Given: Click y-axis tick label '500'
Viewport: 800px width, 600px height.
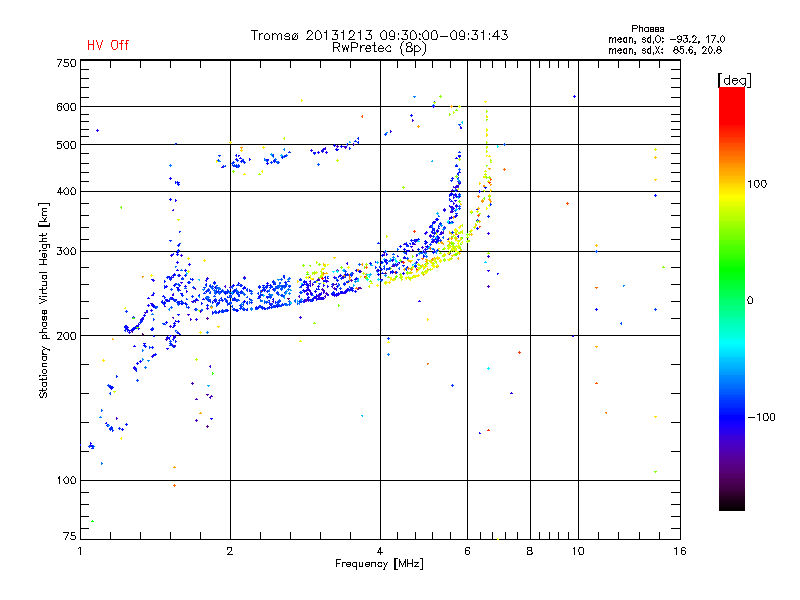Looking at the screenshot, I should 66,145.
